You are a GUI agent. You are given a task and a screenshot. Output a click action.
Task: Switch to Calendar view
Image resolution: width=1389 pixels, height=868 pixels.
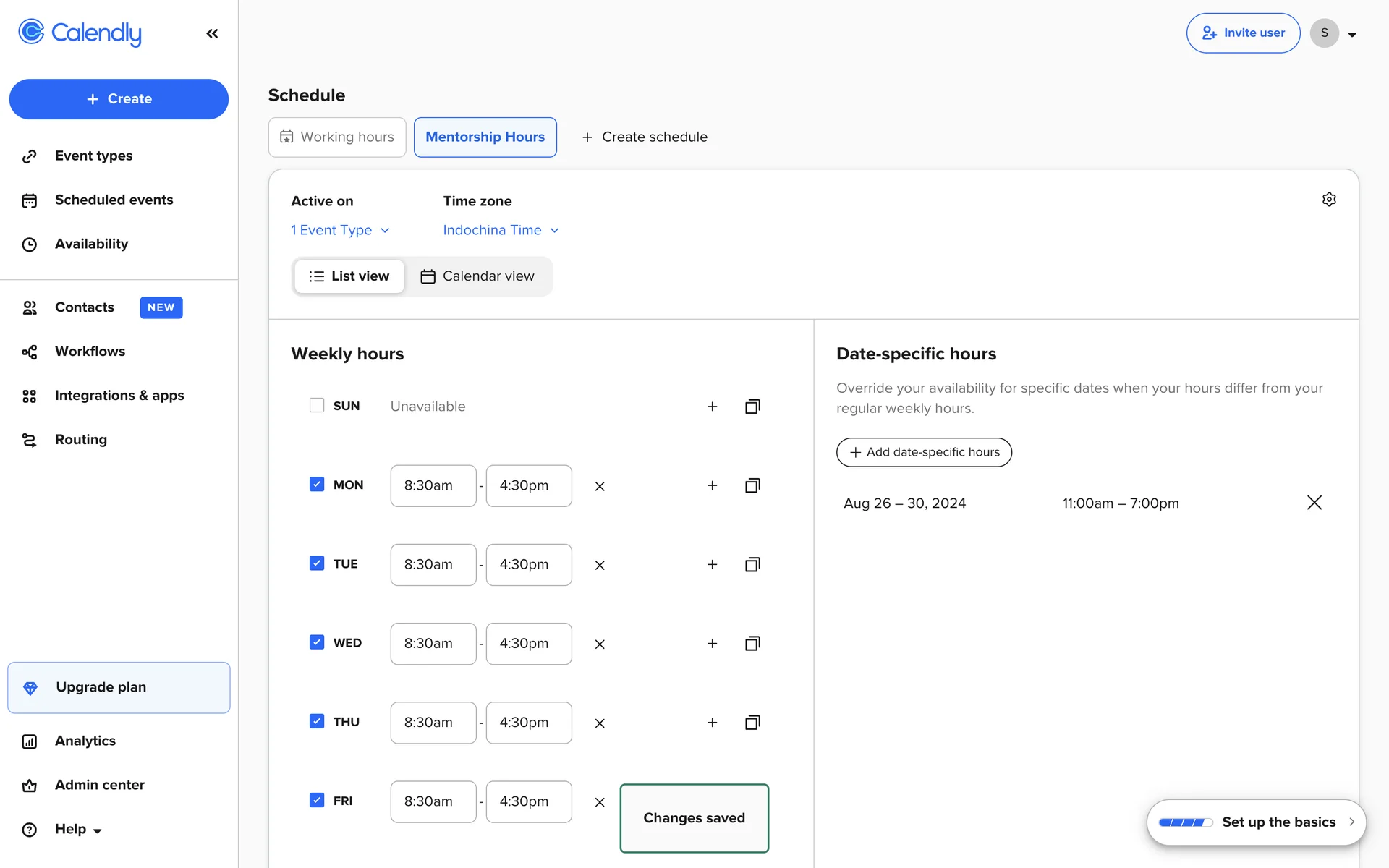[477, 276]
